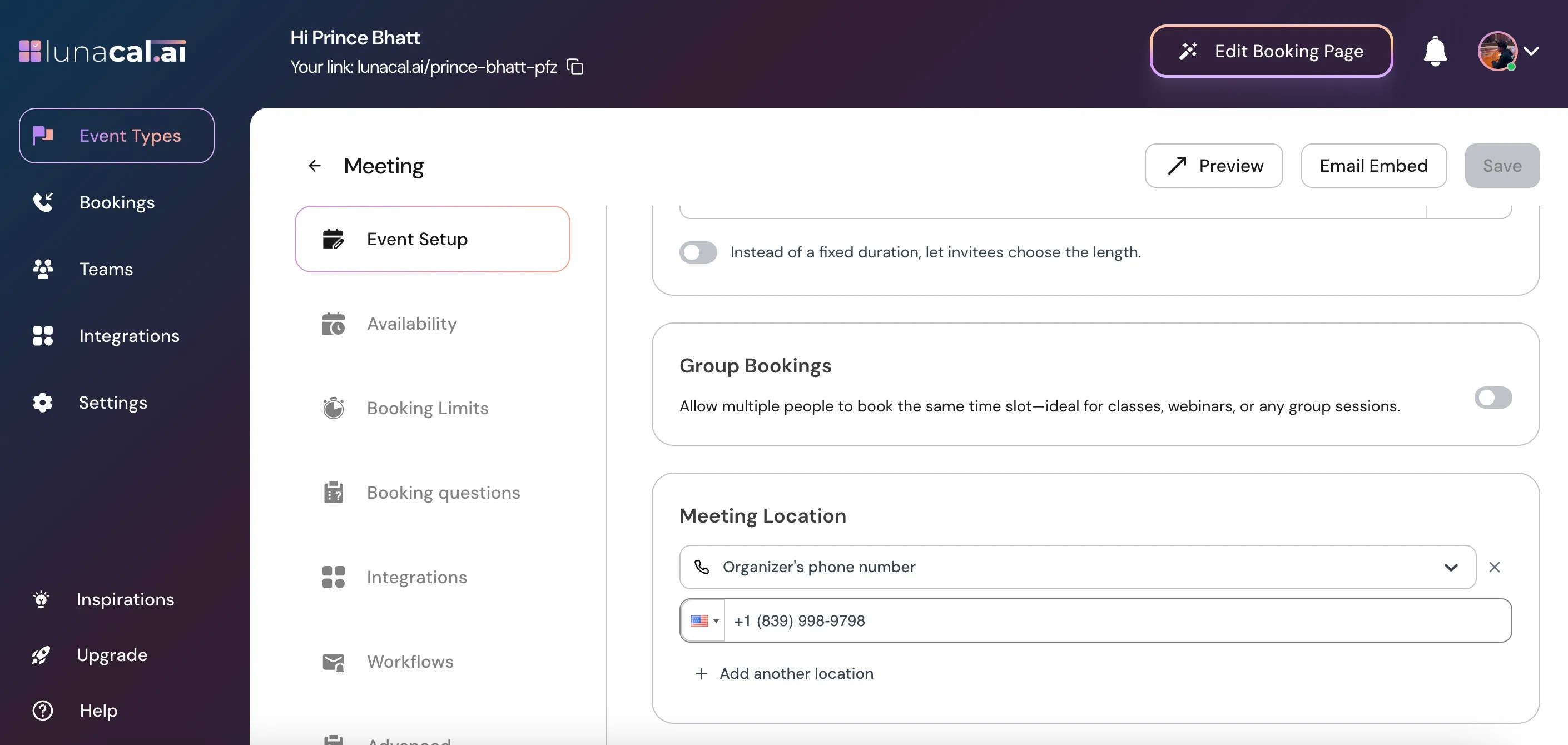Open the meeting location type dropdown
1568x745 pixels.
(x=1078, y=567)
